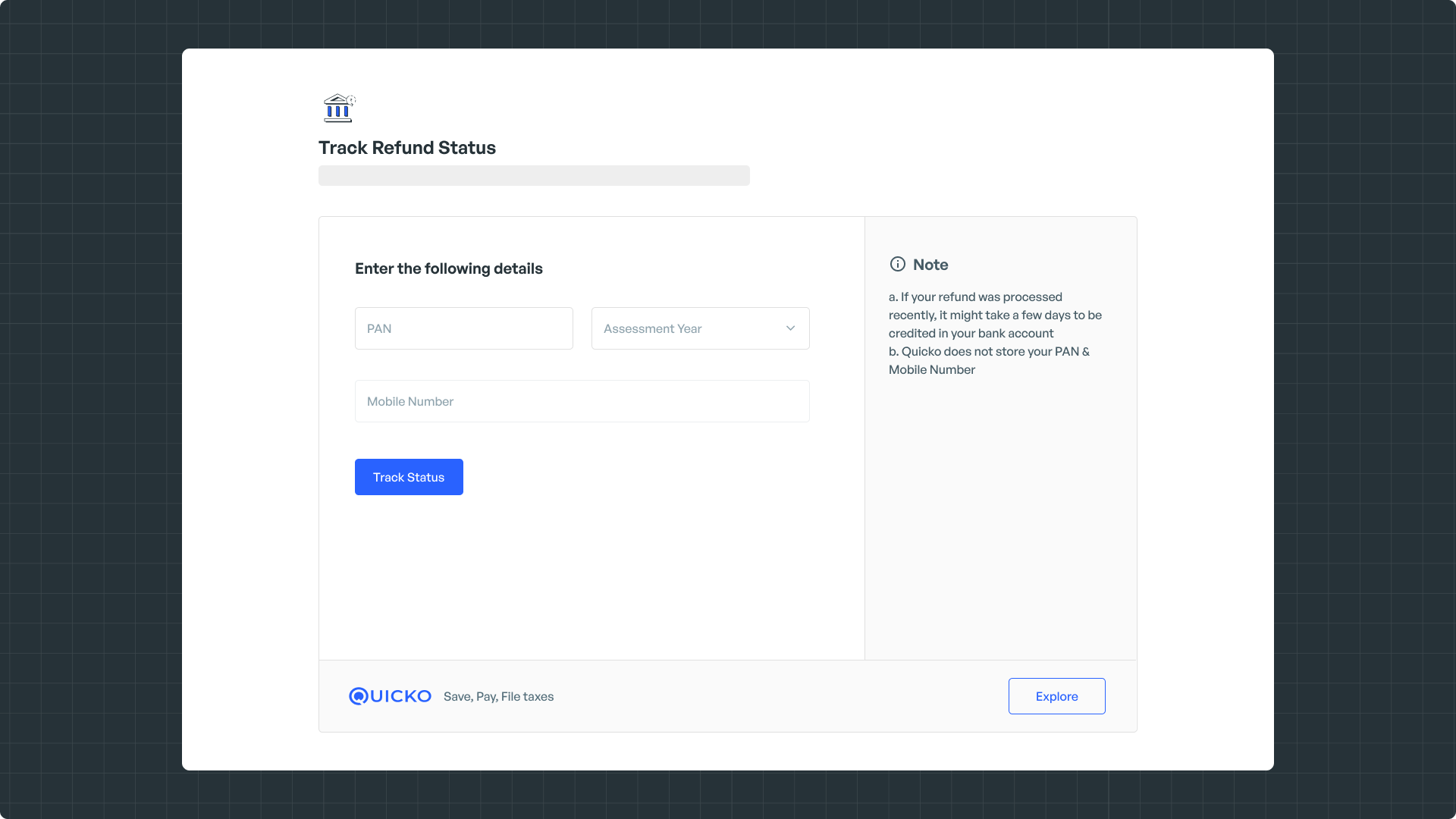The height and width of the screenshot is (819, 1456).
Task: Click the Note heading text
Action: (930, 265)
